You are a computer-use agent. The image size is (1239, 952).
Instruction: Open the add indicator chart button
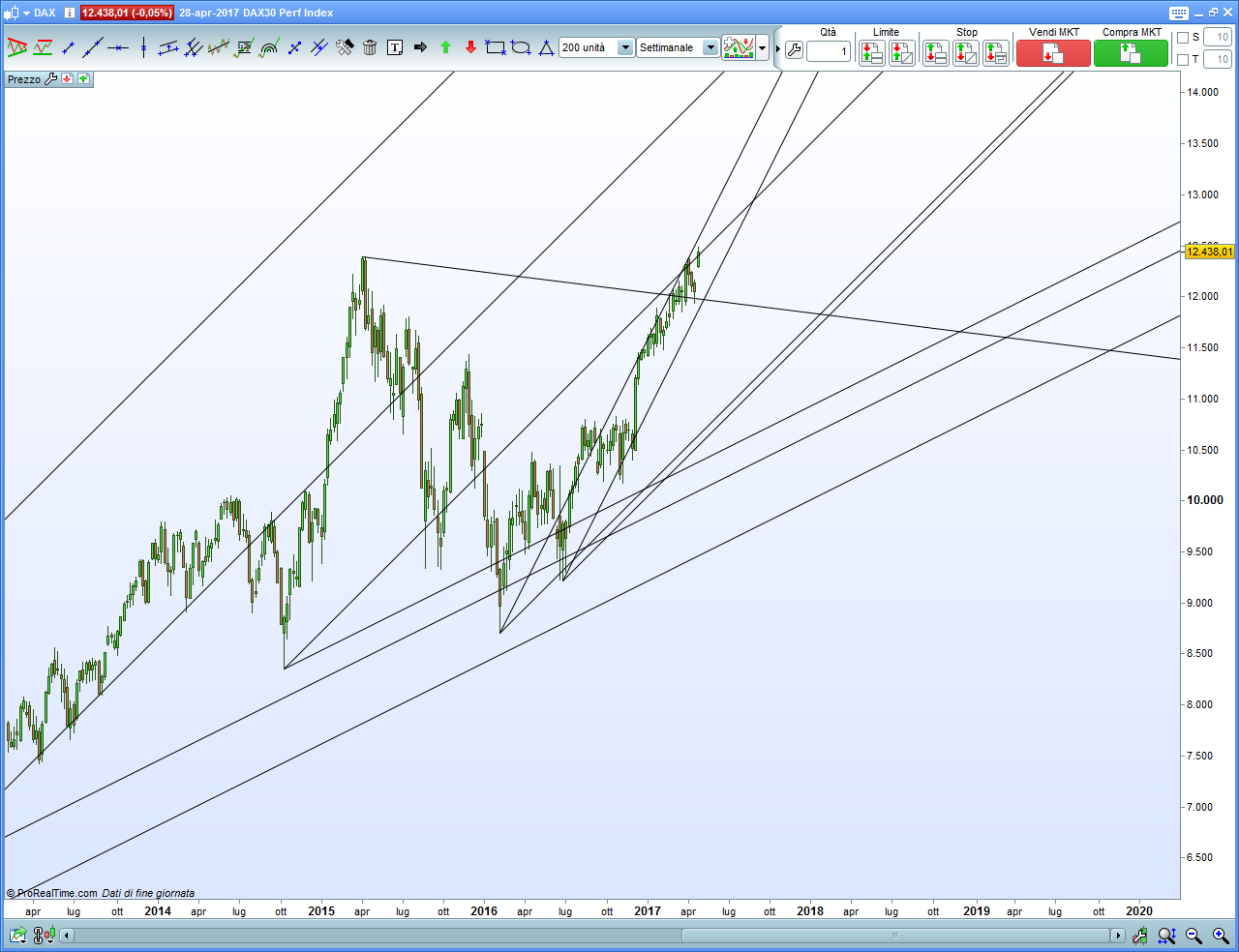[739, 47]
